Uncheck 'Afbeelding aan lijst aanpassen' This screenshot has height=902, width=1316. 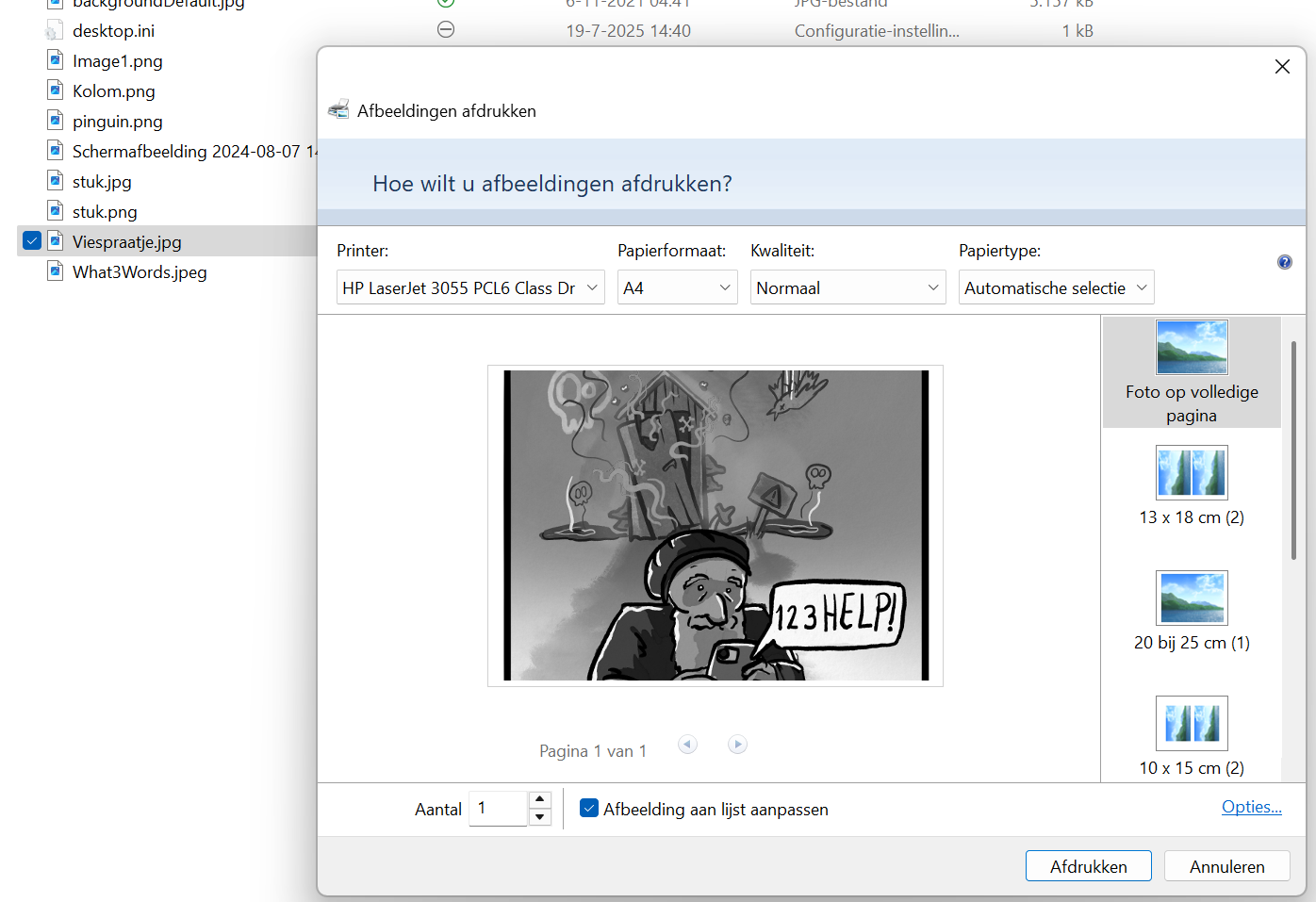point(589,808)
